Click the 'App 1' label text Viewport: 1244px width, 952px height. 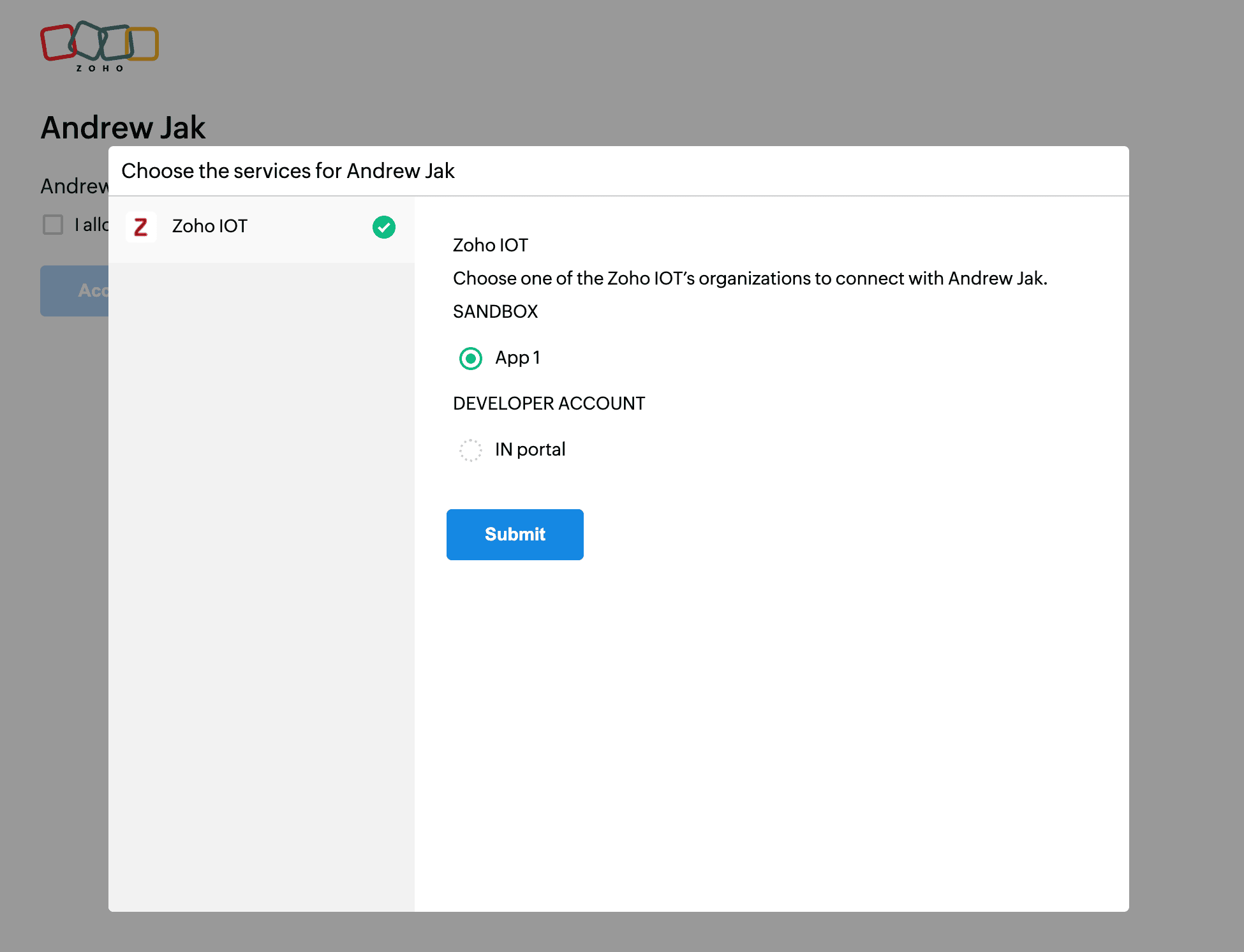pyautogui.click(x=517, y=358)
